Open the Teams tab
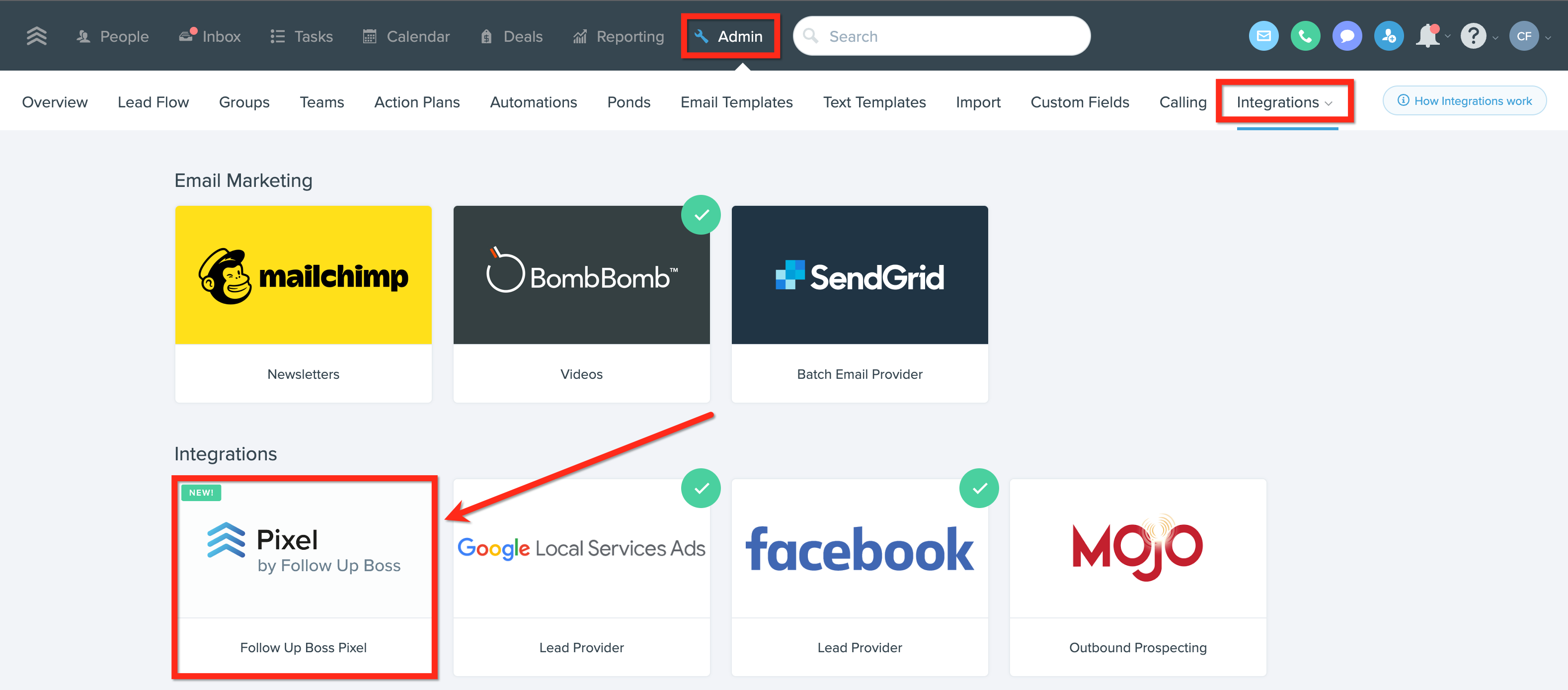The width and height of the screenshot is (1568, 690). (x=322, y=102)
